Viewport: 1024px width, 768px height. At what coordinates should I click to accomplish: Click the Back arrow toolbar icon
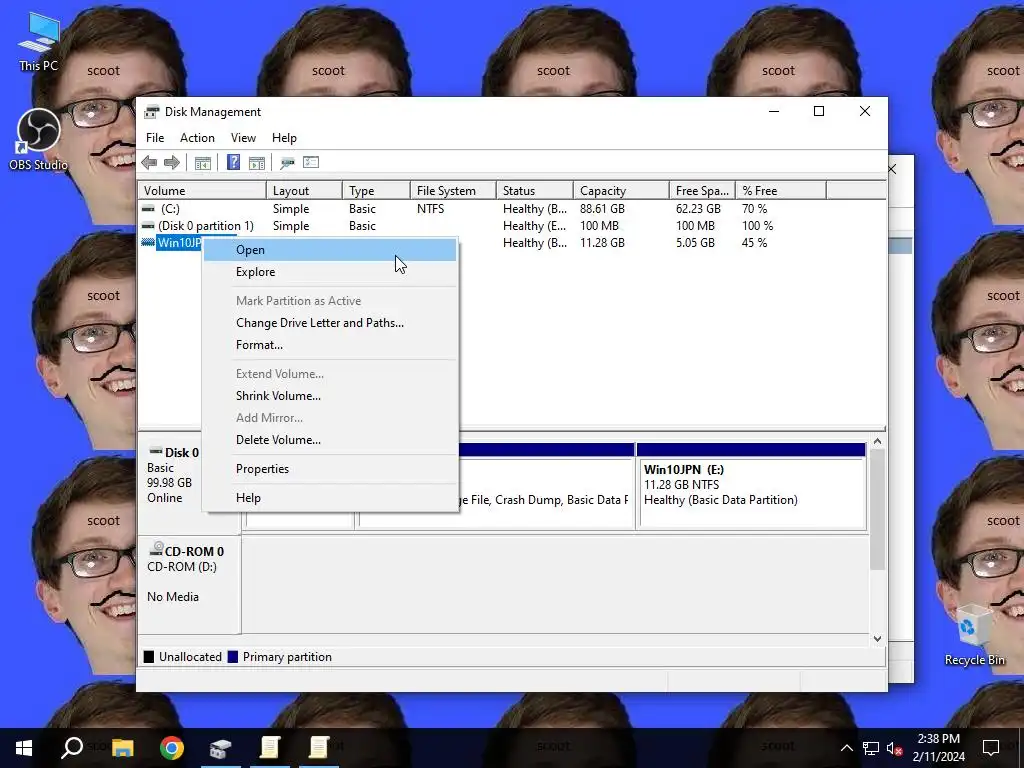pyautogui.click(x=149, y=163)
